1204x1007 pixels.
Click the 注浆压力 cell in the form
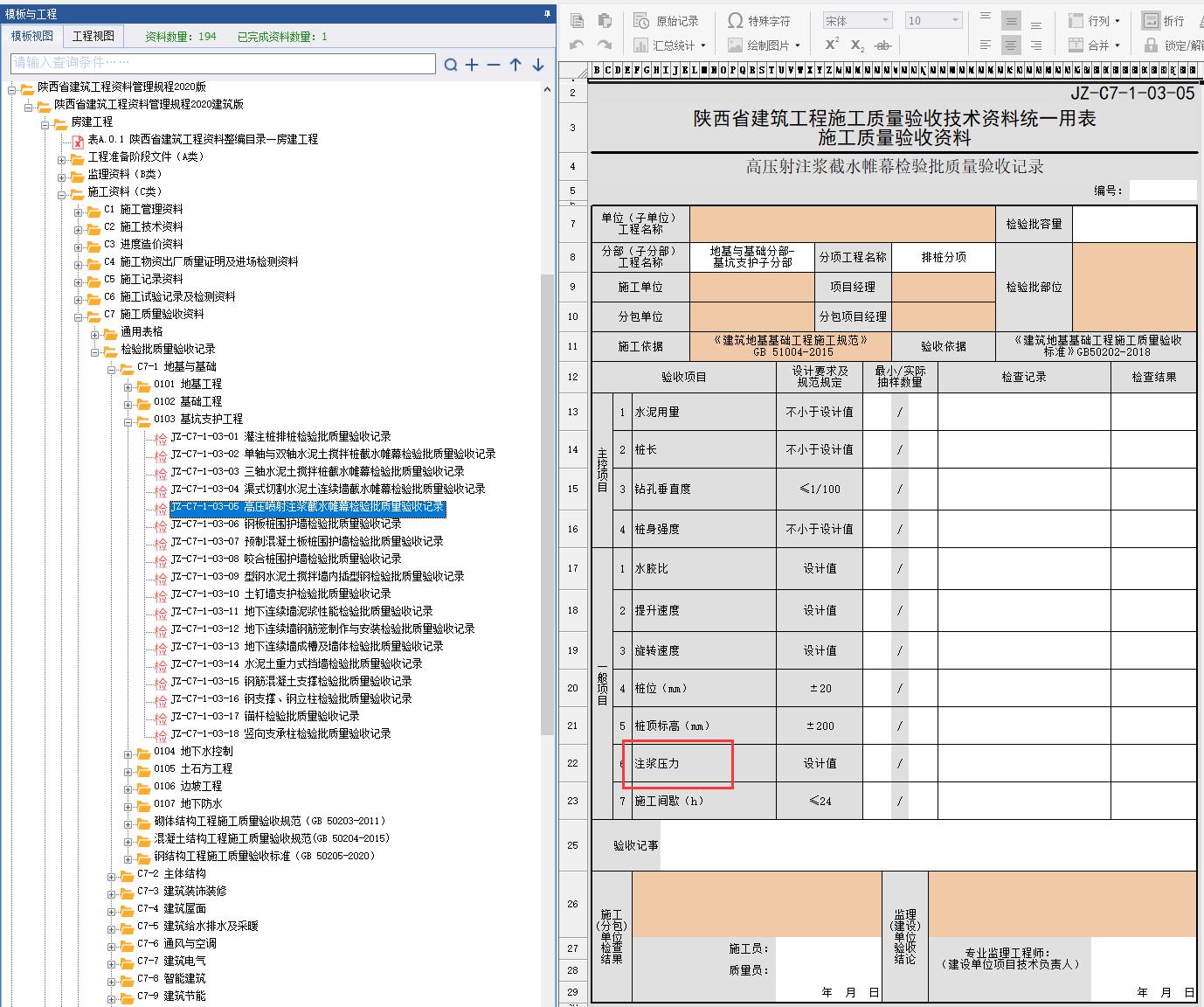[704, 763]
